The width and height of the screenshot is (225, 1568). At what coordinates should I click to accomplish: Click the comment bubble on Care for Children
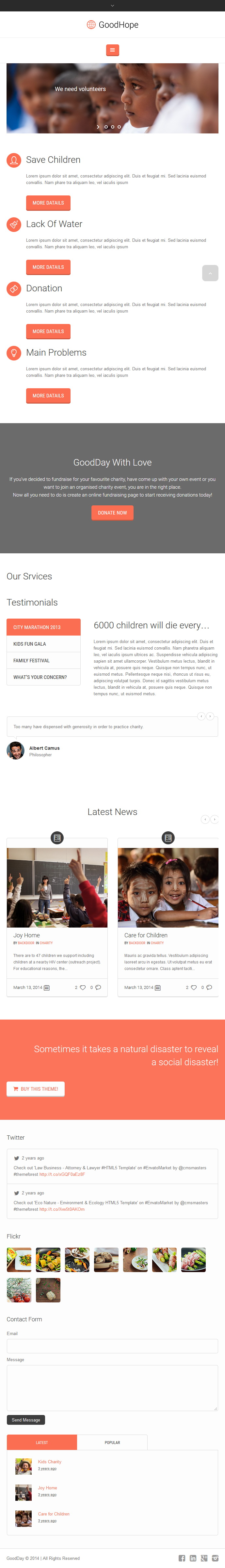[x=209, y=987]
